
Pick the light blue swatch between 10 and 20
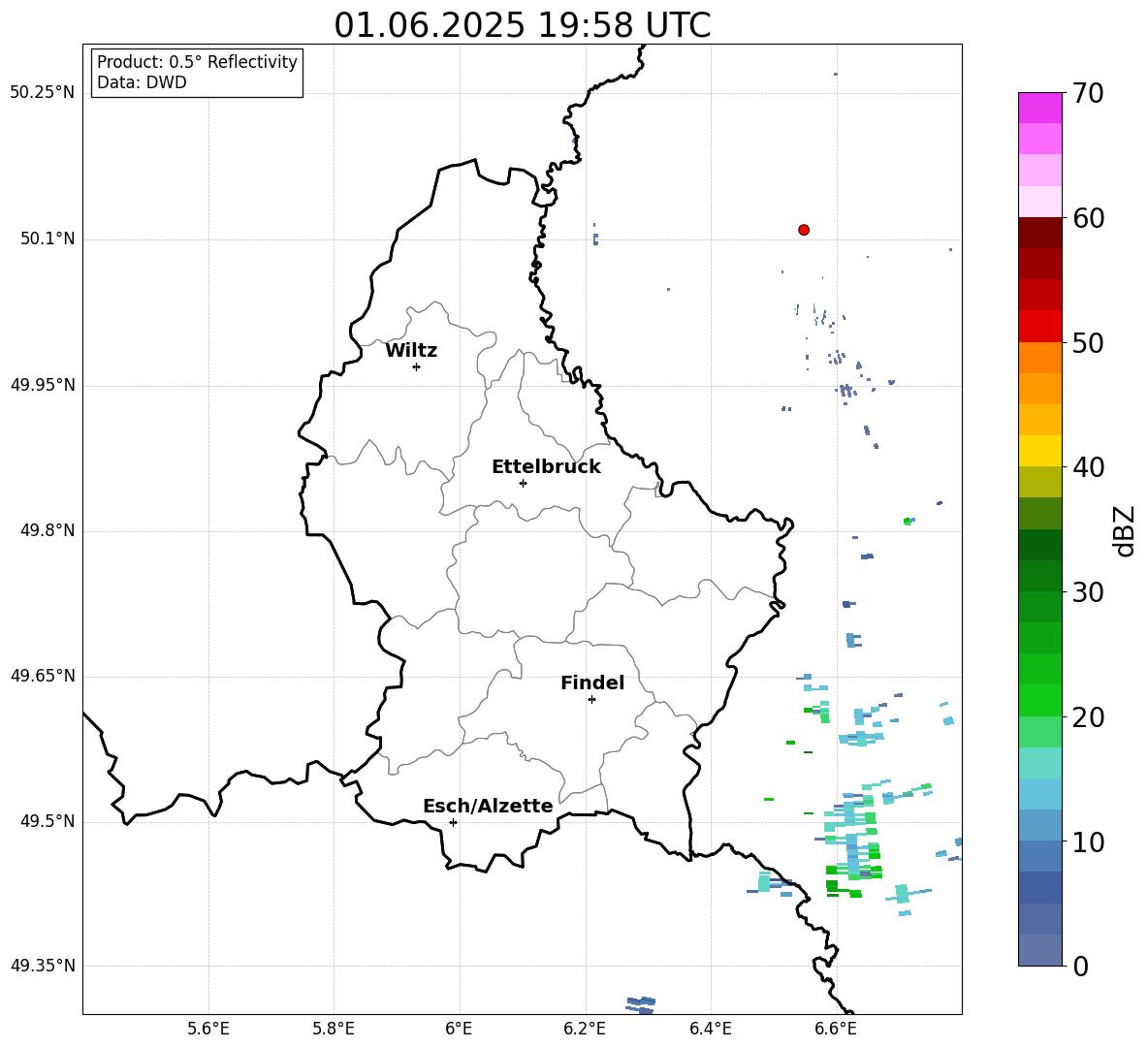pos(1039,794)
